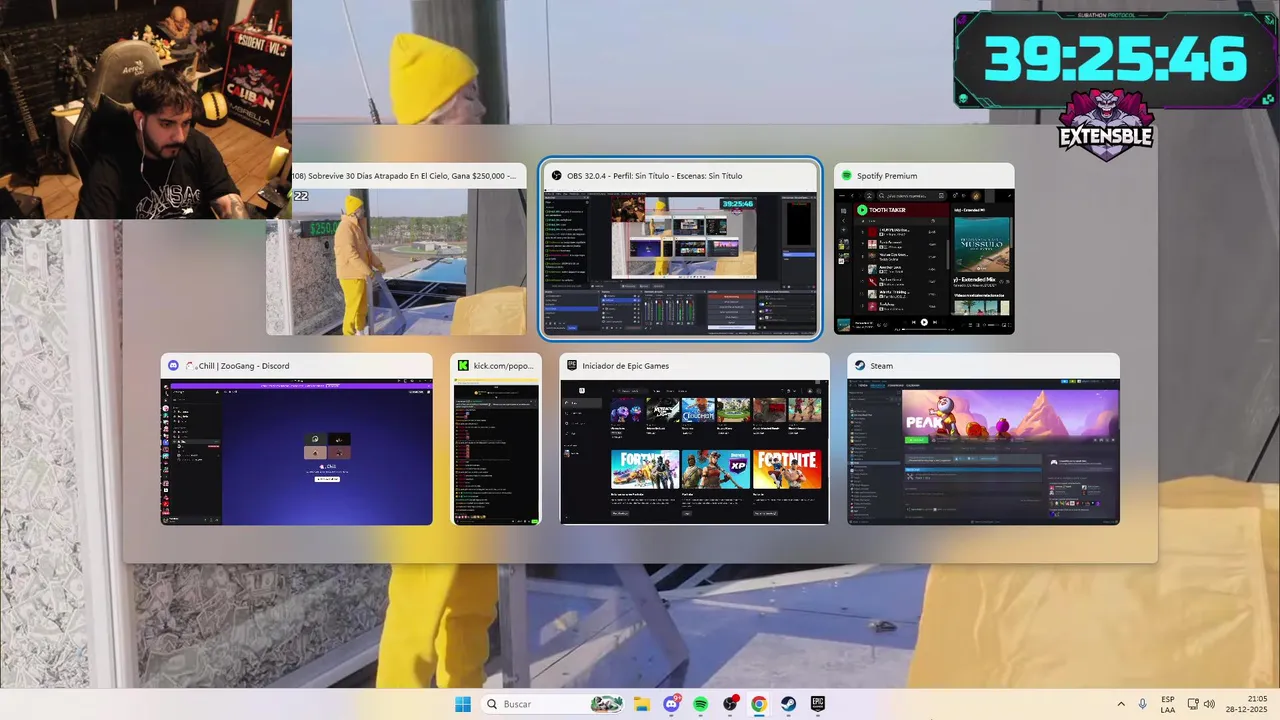Open Epic Games Launcher taskbar icon

(x=817, y=704)
